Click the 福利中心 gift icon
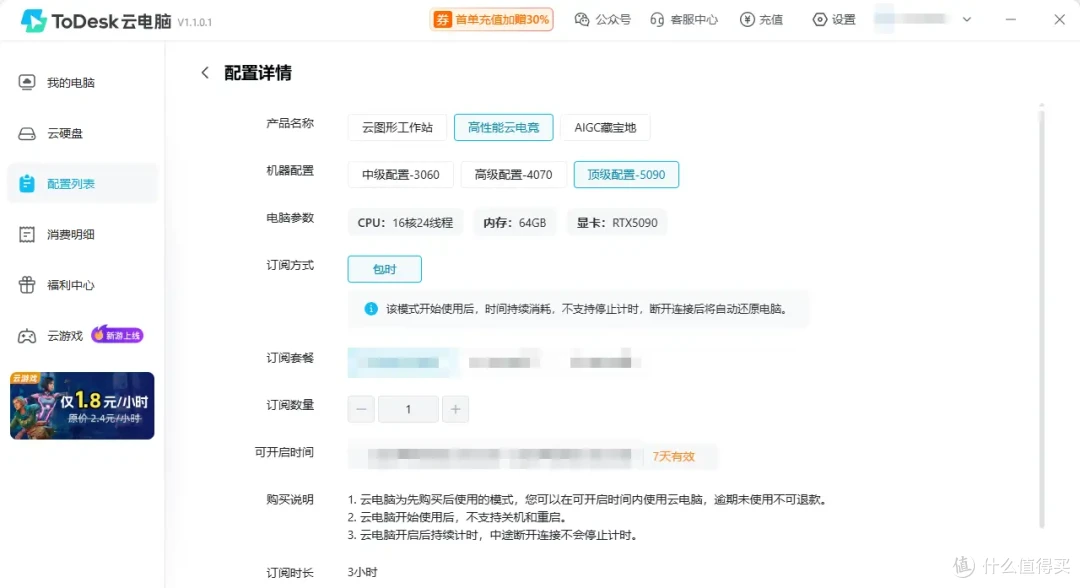Screen dimensions: 1080x588 click(x=27, y=284)
